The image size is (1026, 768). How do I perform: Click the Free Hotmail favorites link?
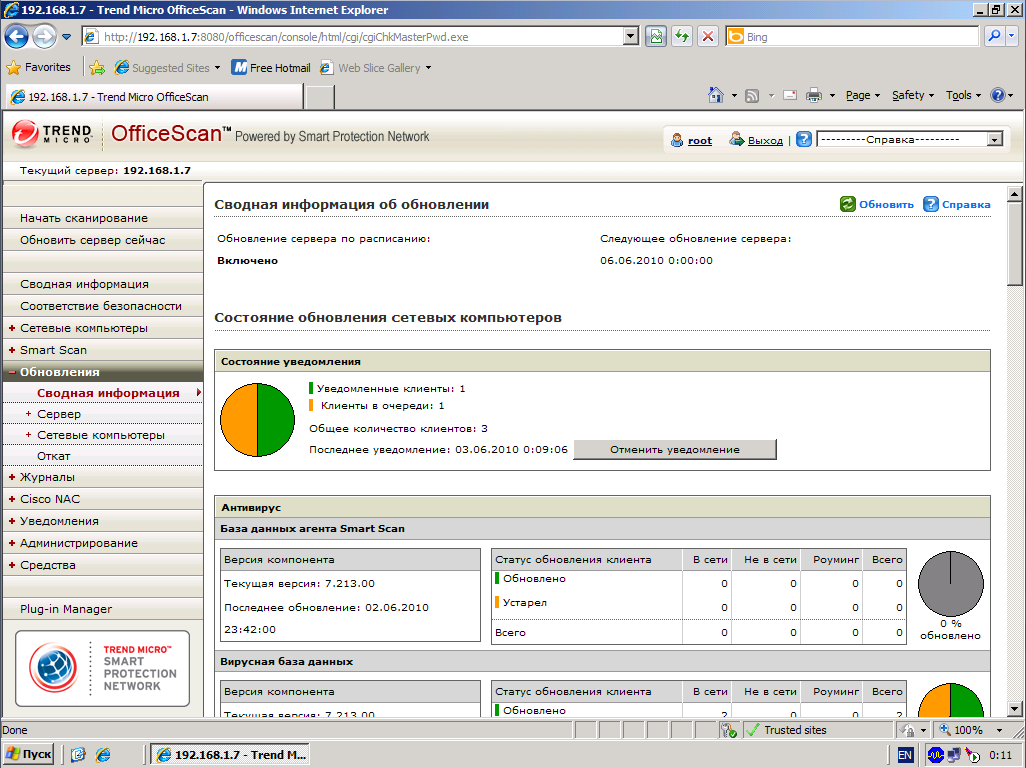(x=272, y=67)
